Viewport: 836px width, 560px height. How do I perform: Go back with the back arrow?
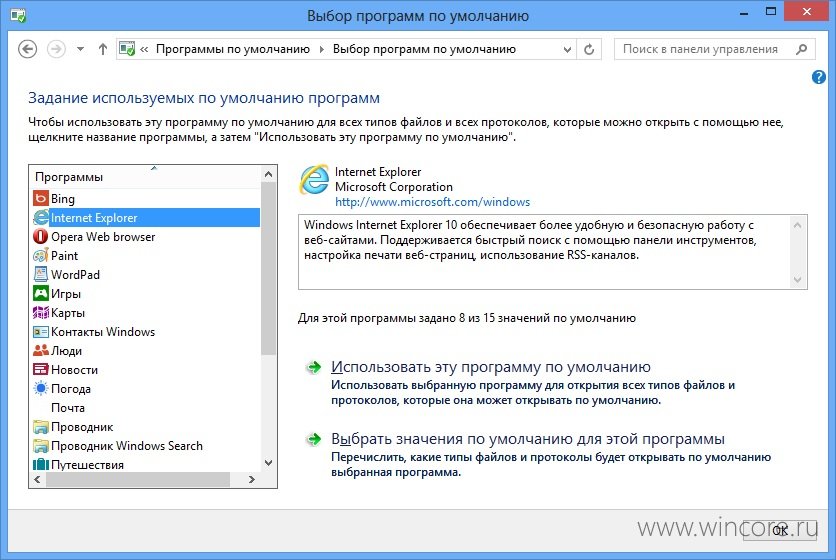pos(27,49)
